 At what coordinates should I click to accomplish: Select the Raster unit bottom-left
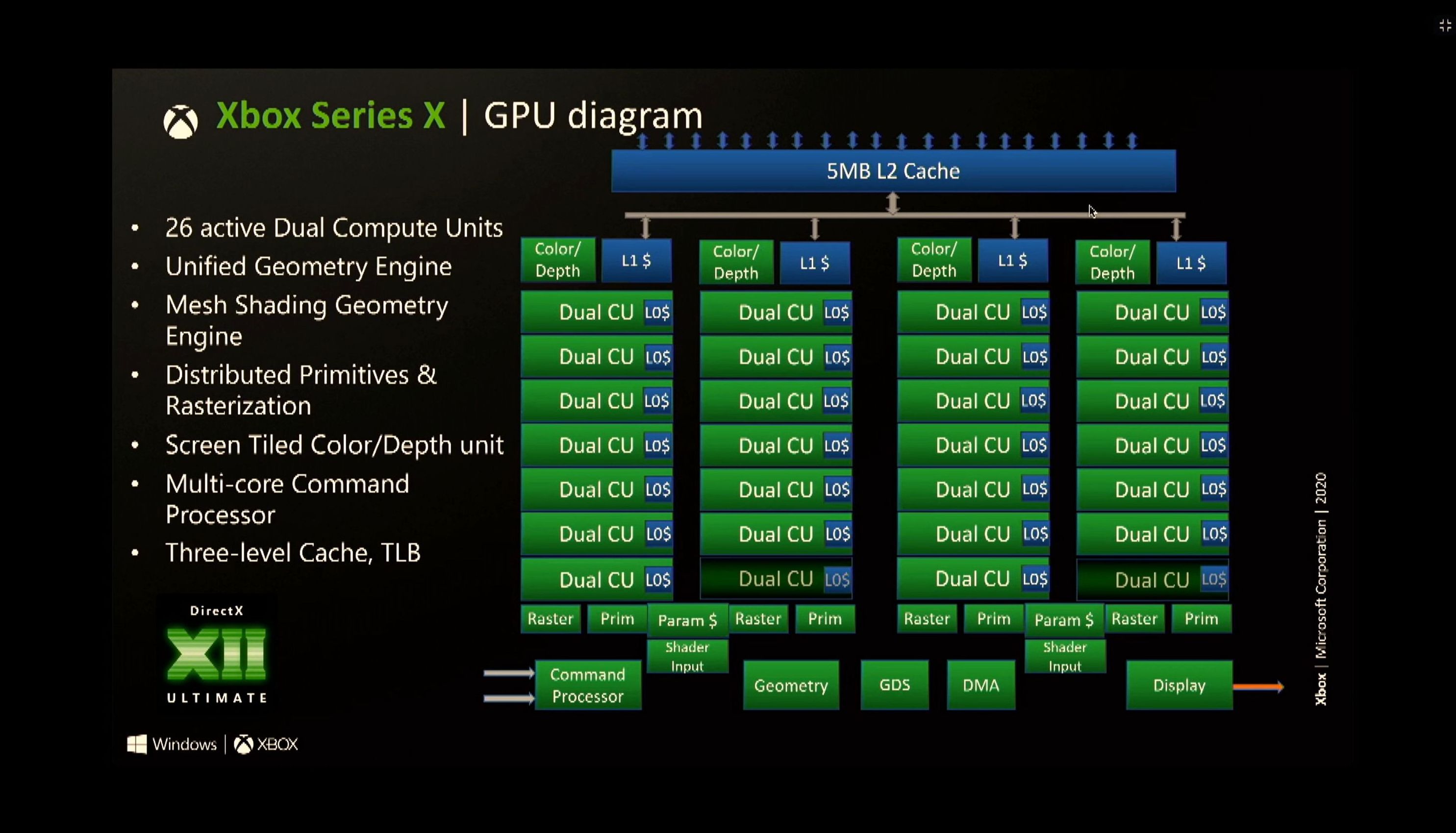[550, 618]
